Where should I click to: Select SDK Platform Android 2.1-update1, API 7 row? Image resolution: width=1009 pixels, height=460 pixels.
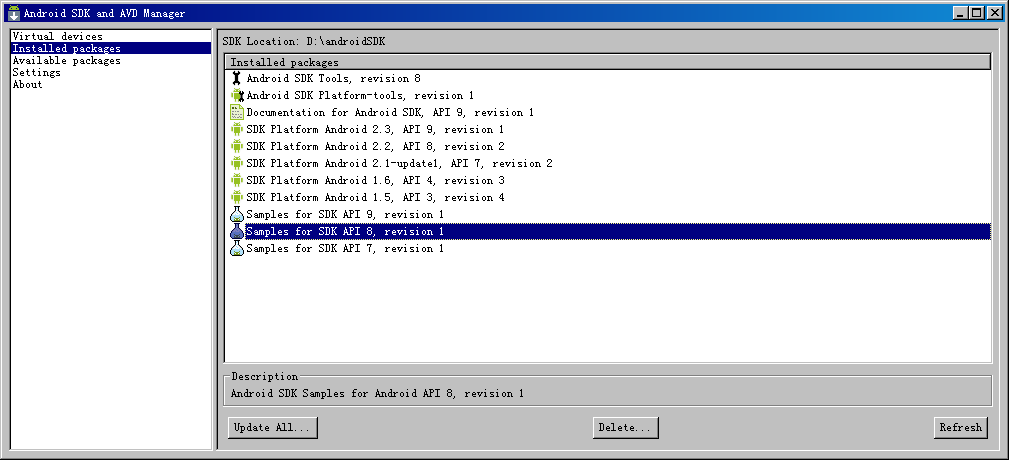point(608,163)
